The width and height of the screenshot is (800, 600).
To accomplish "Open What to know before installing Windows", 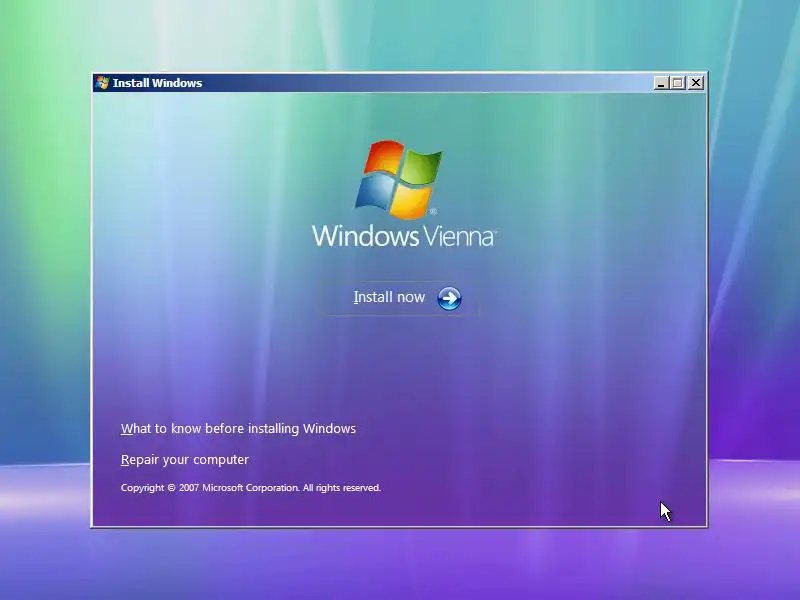I will pyautogui.click(x=238, y=429).
